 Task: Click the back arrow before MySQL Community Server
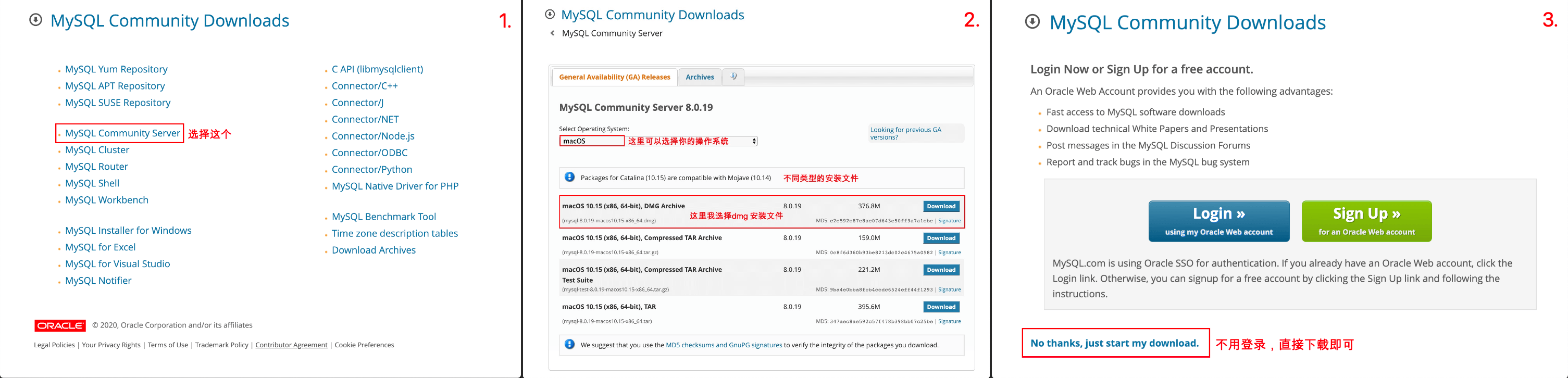pyautogui.click(x=553, y=33)
